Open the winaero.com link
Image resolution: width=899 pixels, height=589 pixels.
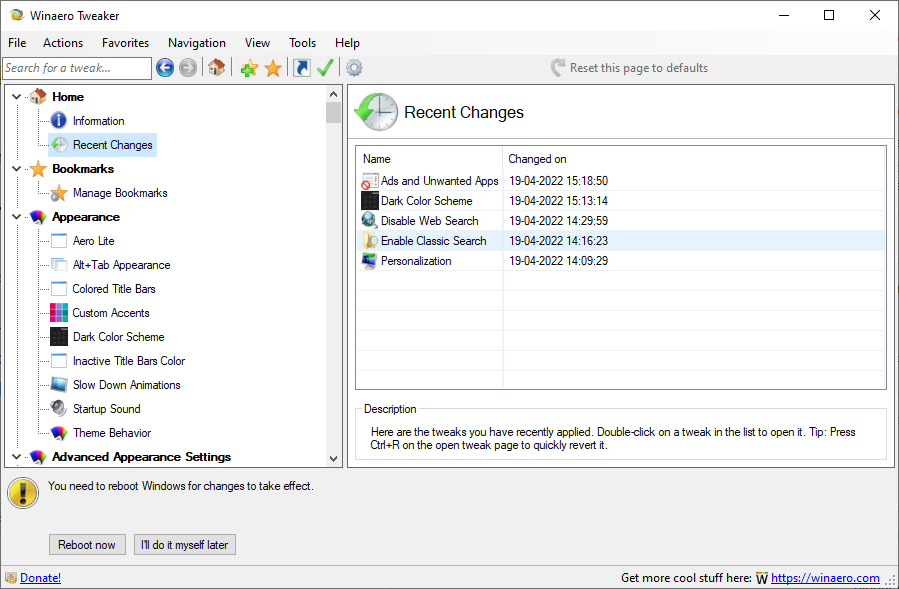click(825, 578)
